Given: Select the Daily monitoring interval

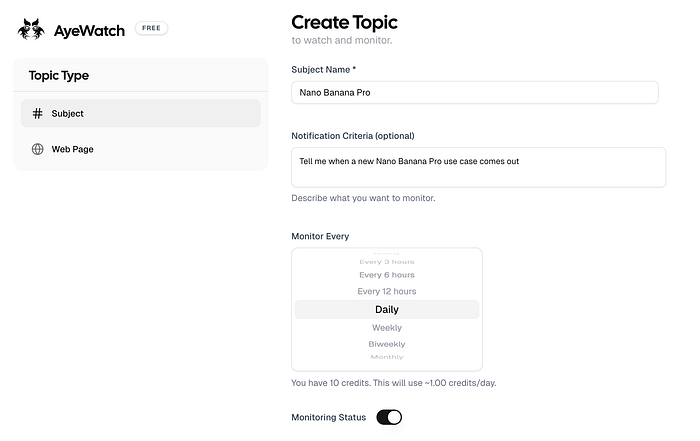Looking at the screenshot, I should [x=386, y=310].
